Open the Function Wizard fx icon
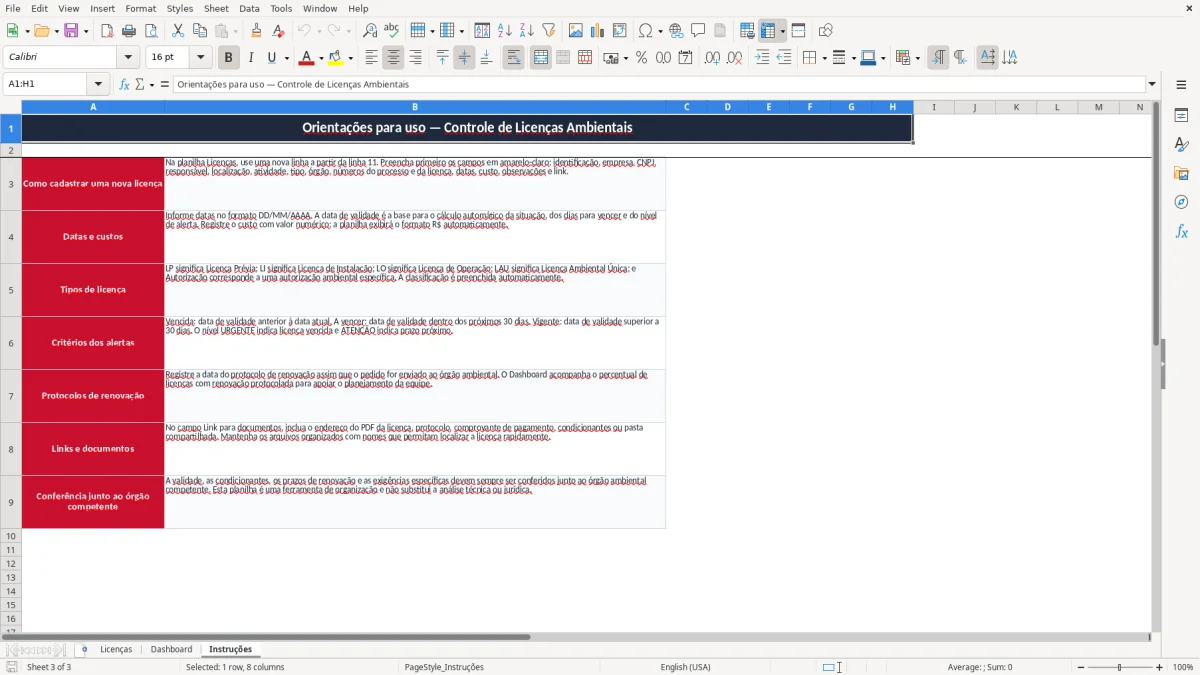The image size is (1200, 675). click(x=125, y=85)
